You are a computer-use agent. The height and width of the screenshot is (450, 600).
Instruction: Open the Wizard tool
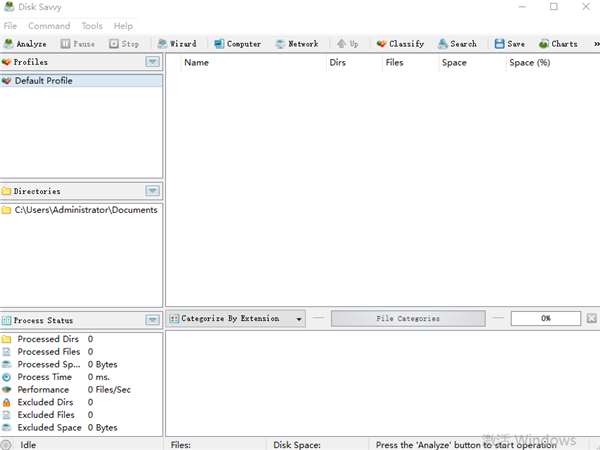pyautogui.click(x=177, y=44)
